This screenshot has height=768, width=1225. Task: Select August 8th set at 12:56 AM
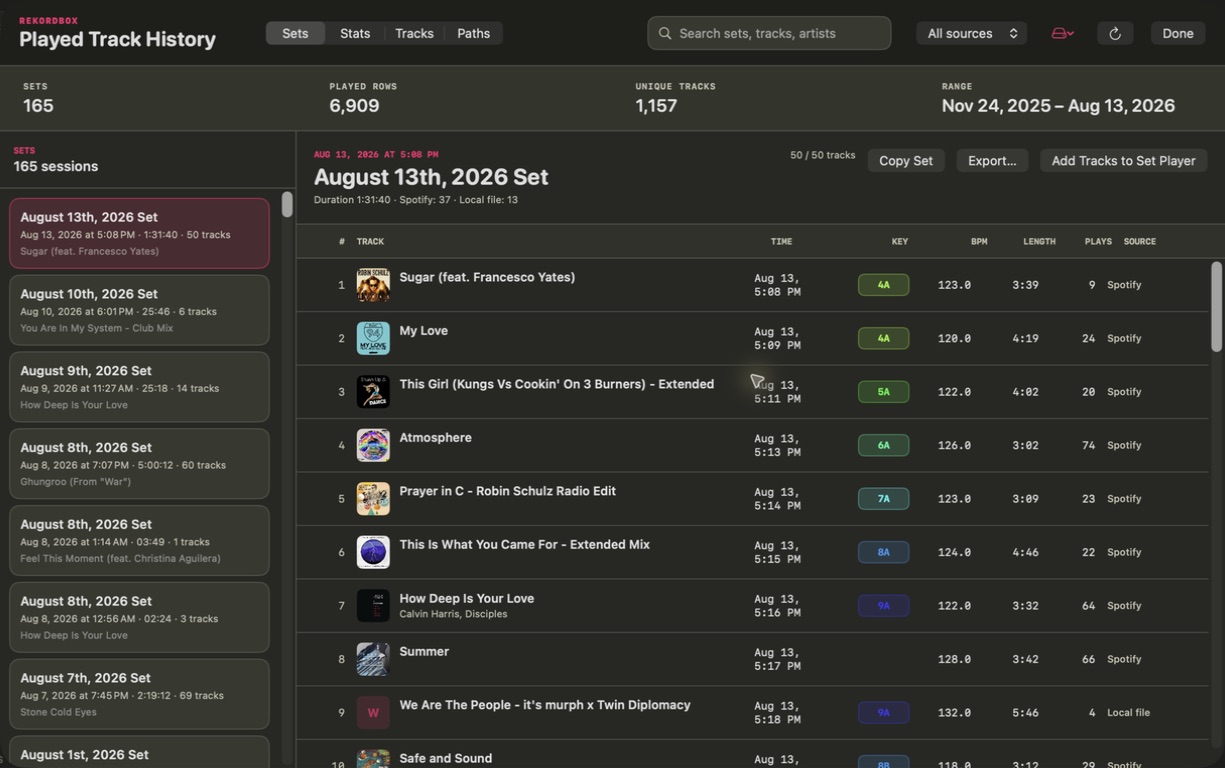(x=139, y=618)
